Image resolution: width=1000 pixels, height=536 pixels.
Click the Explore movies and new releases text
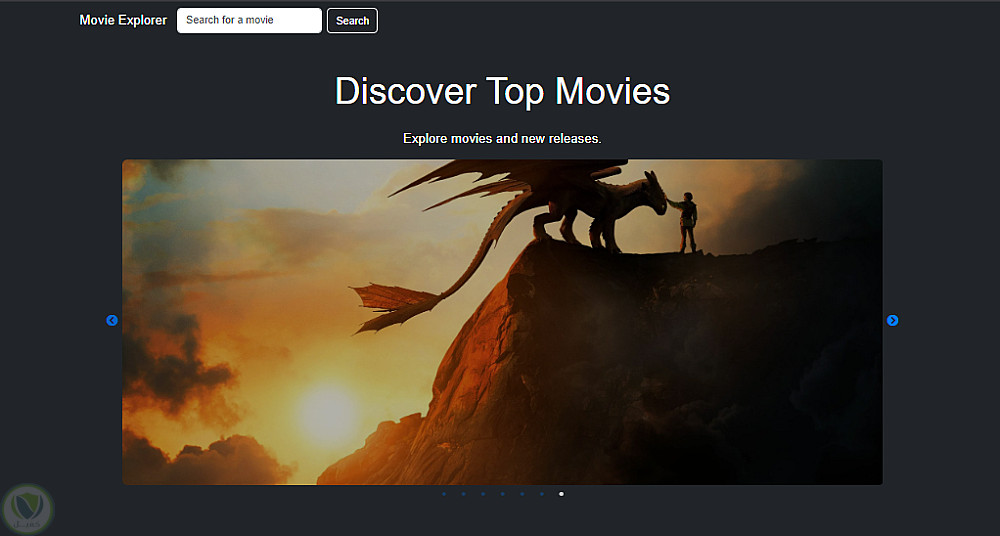click(503, 138)
